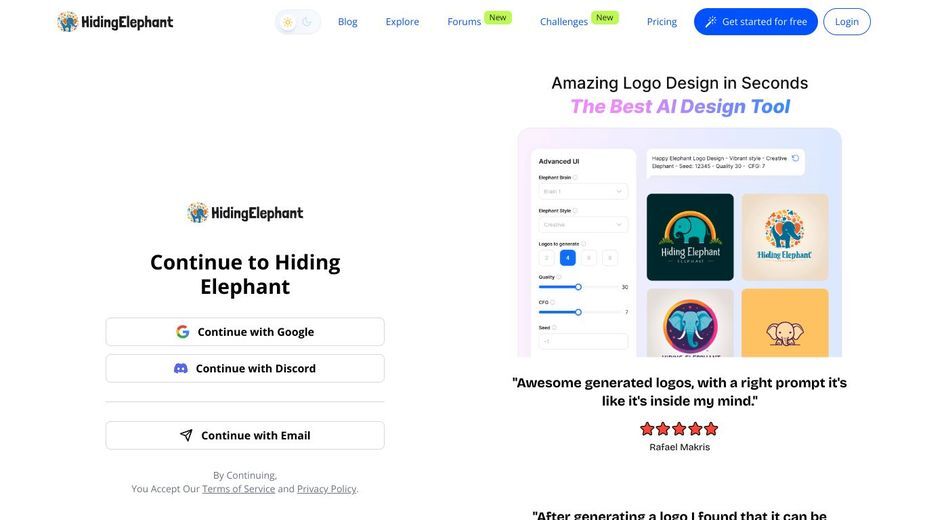
Task: Click the Login button
Action: pyautogui.click(x=847, y=22)
